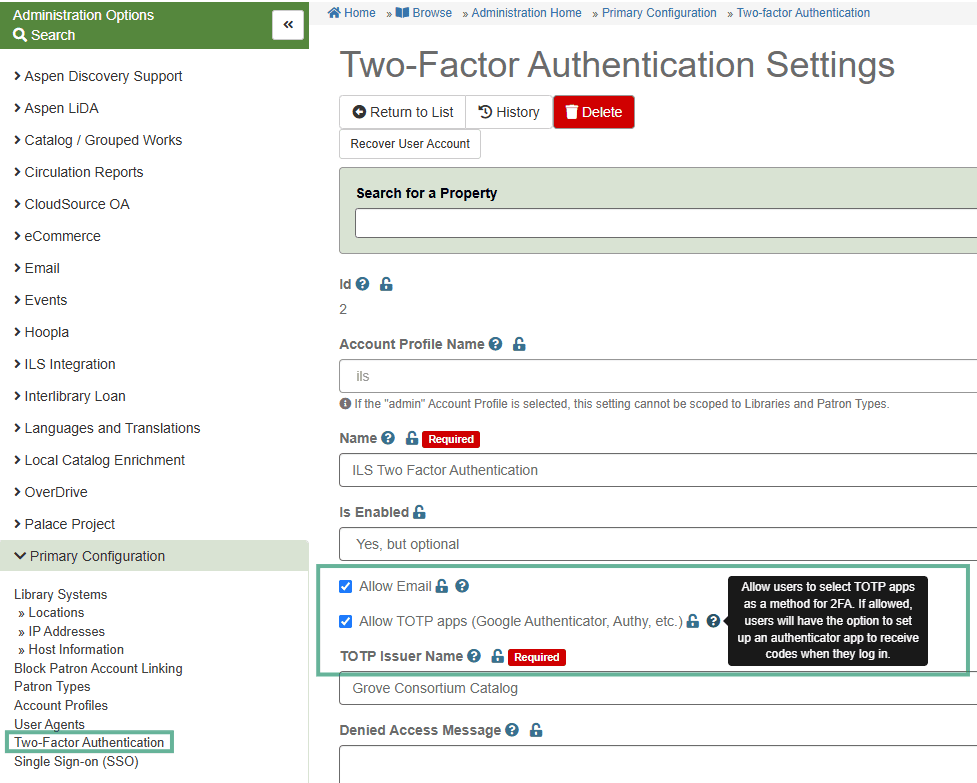The image size is (977, 783).
Task: Expand Aspen Discovery Support section
Action: click(98, 76)
